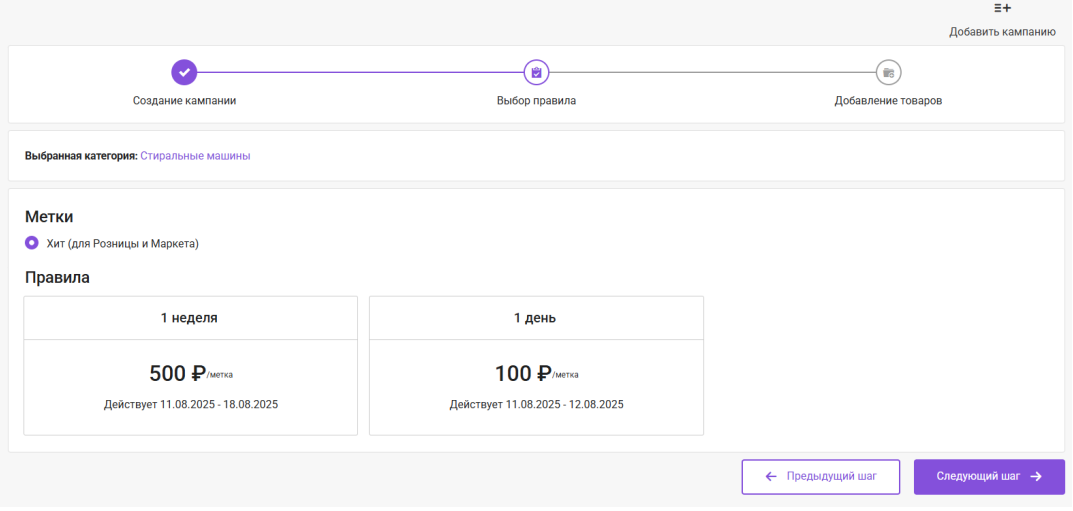Click the purple progress line between first steps

click(x=360, y=72)
